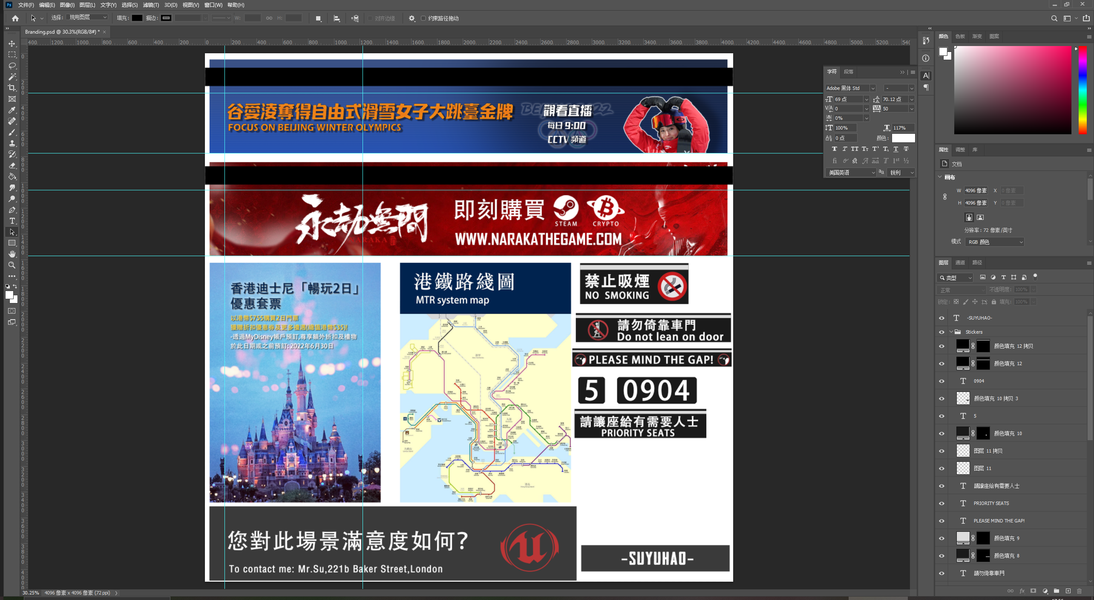Select the Rectangle shape tool

click(x=12, y=243)
